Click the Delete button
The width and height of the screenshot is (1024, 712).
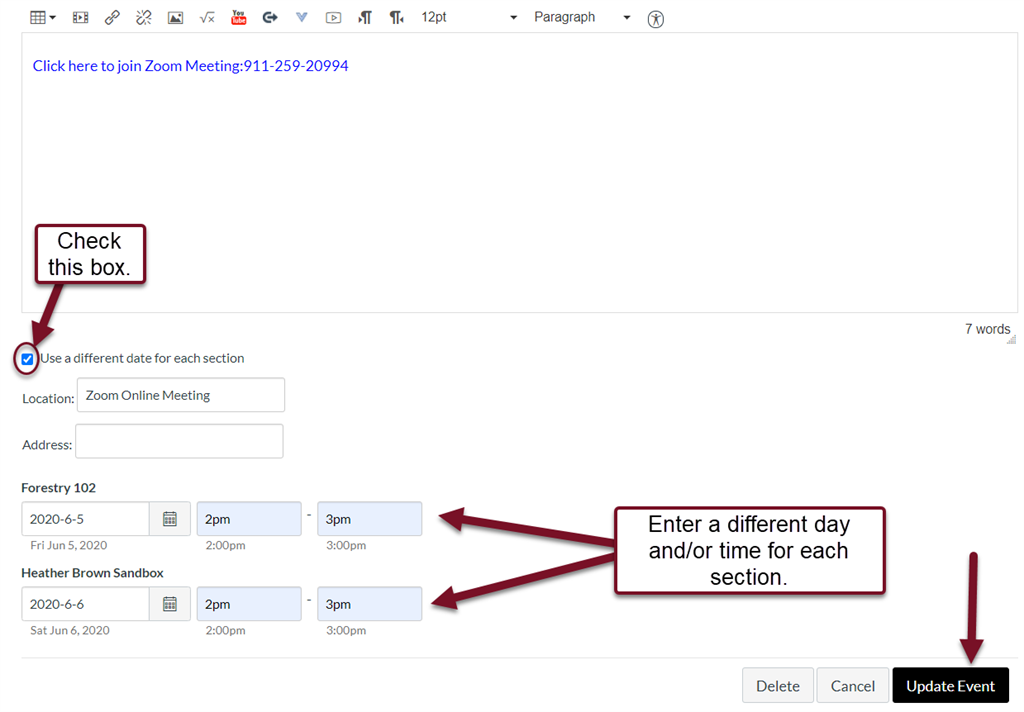777,685
